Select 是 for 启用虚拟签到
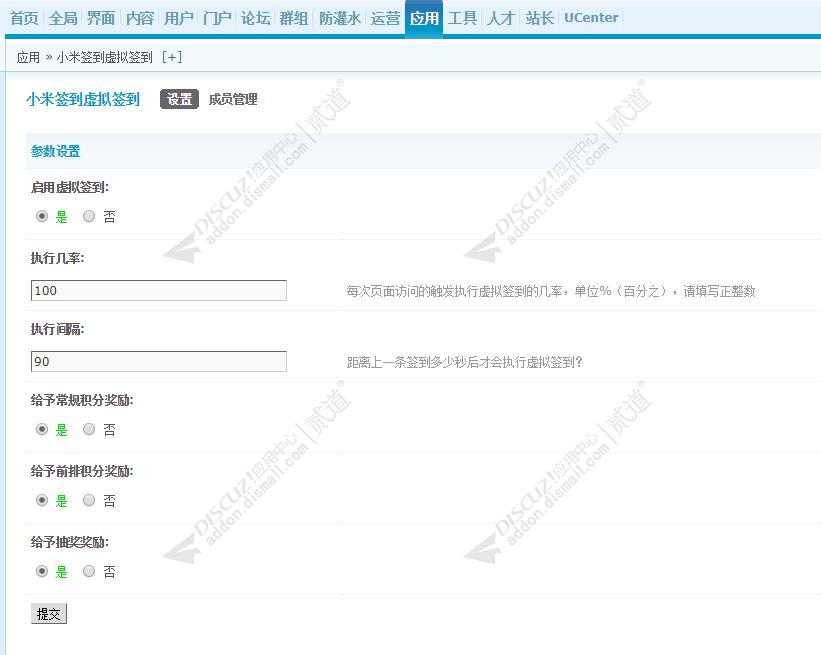This screenshot has height=655, width=821. coord(42,216)
